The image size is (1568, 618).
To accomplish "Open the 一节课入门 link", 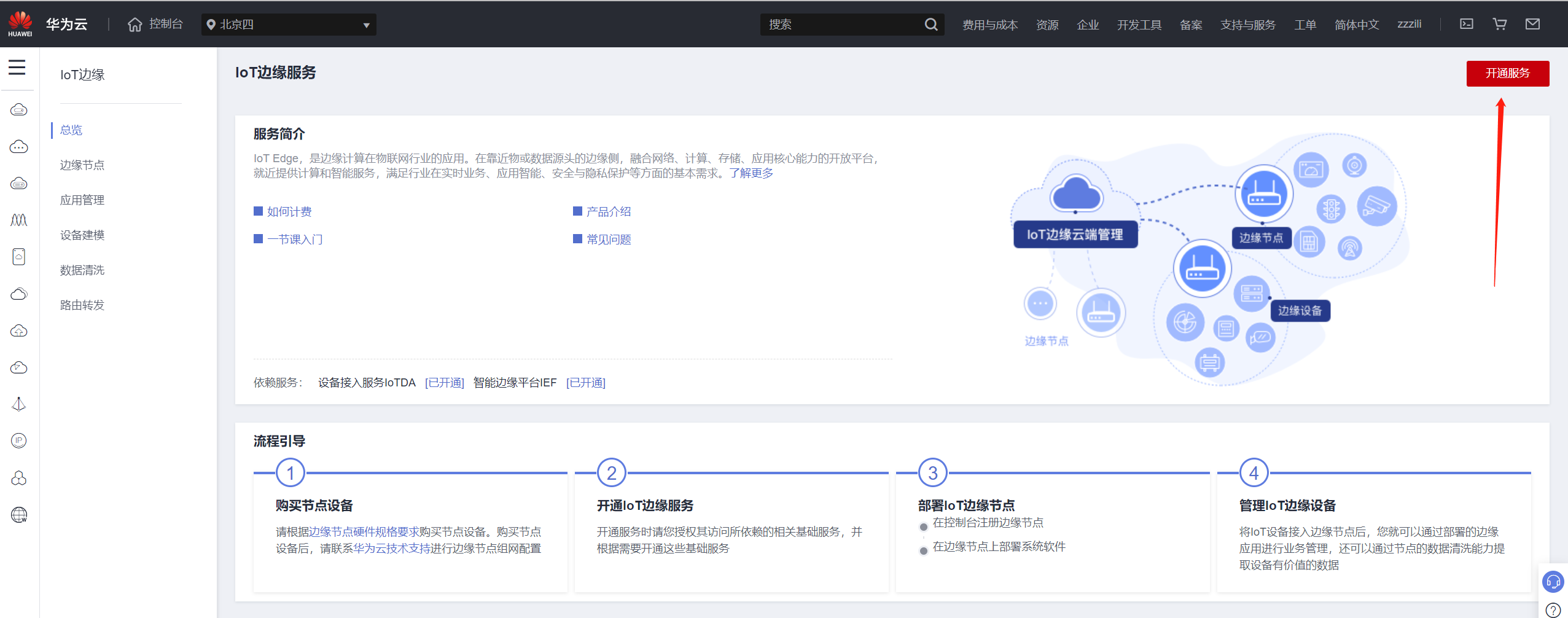I will pos(295,240).
